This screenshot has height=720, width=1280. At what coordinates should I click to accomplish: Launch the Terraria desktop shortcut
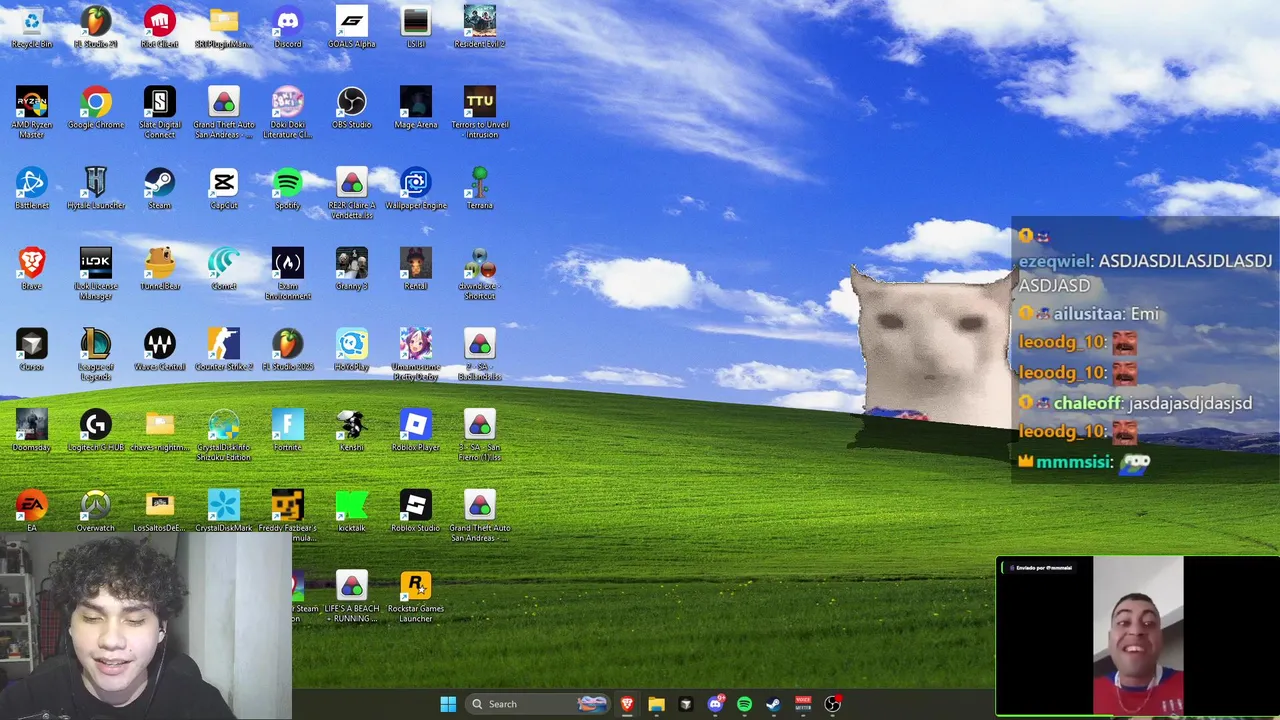pyautogui.click(x=480, y=188)
